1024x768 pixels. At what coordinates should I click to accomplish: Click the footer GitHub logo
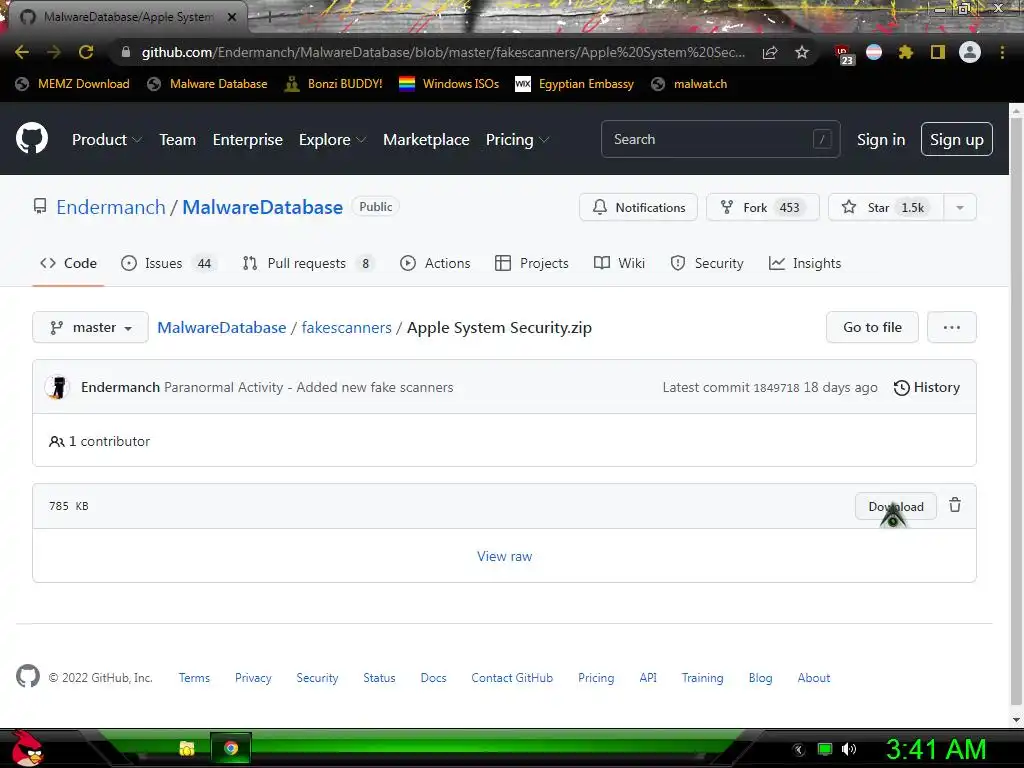click(28, 676)
